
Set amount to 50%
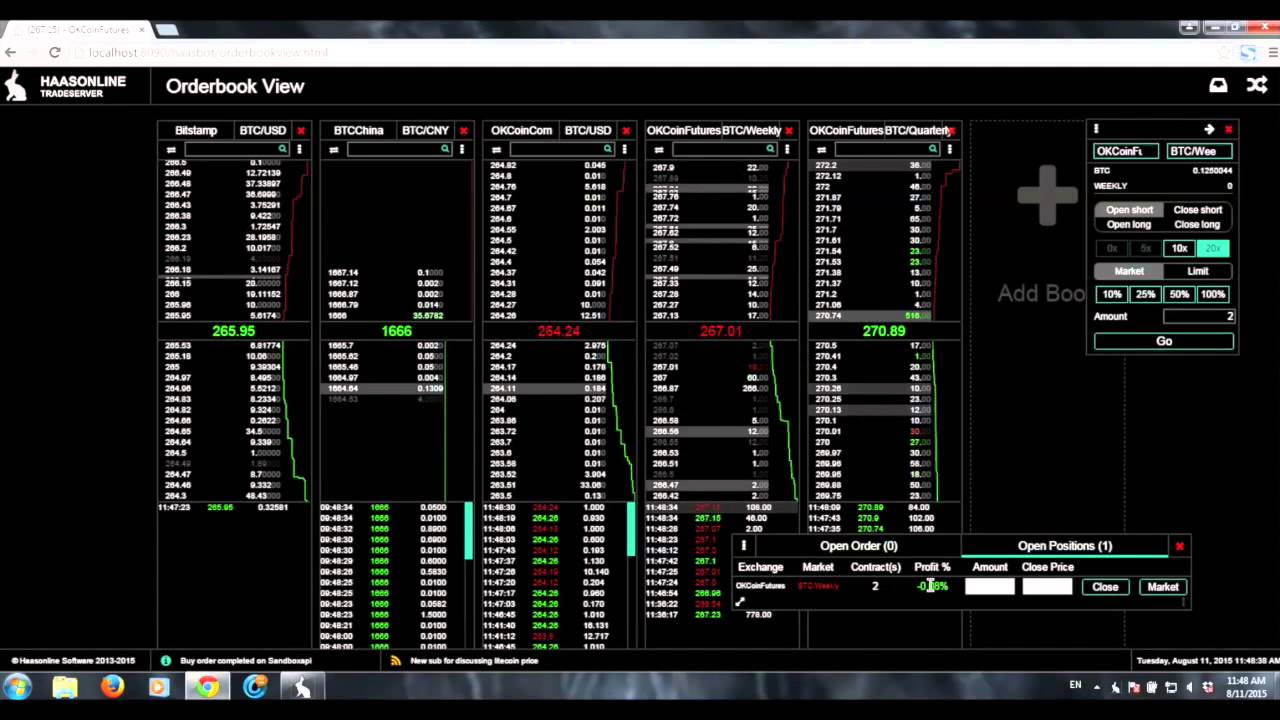tap(1179, 295)
